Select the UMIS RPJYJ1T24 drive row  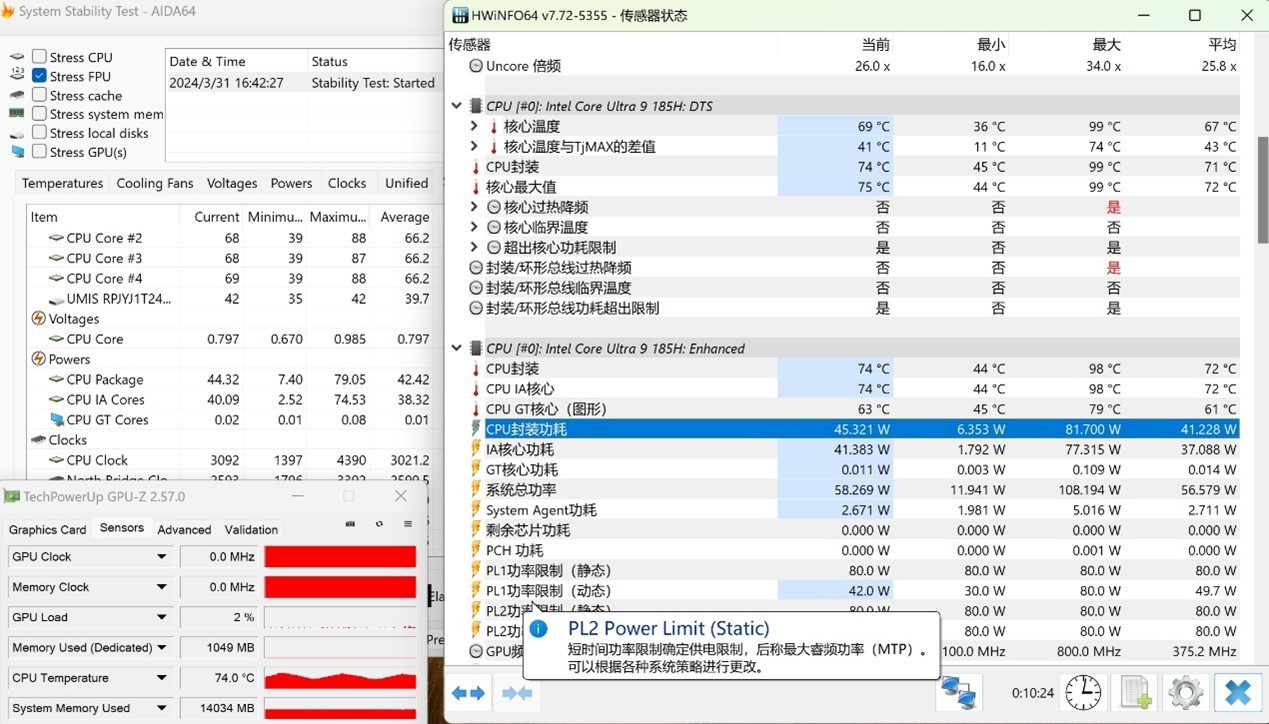point(230,299)
